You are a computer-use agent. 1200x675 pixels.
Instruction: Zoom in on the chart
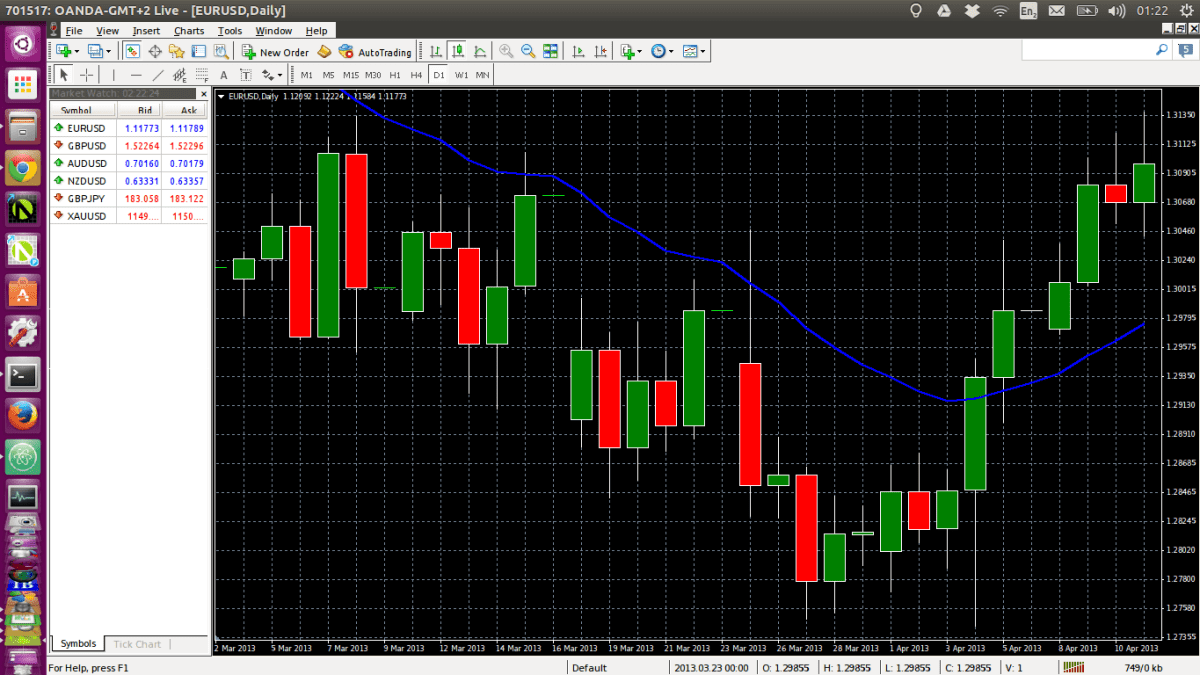(505, 50)
